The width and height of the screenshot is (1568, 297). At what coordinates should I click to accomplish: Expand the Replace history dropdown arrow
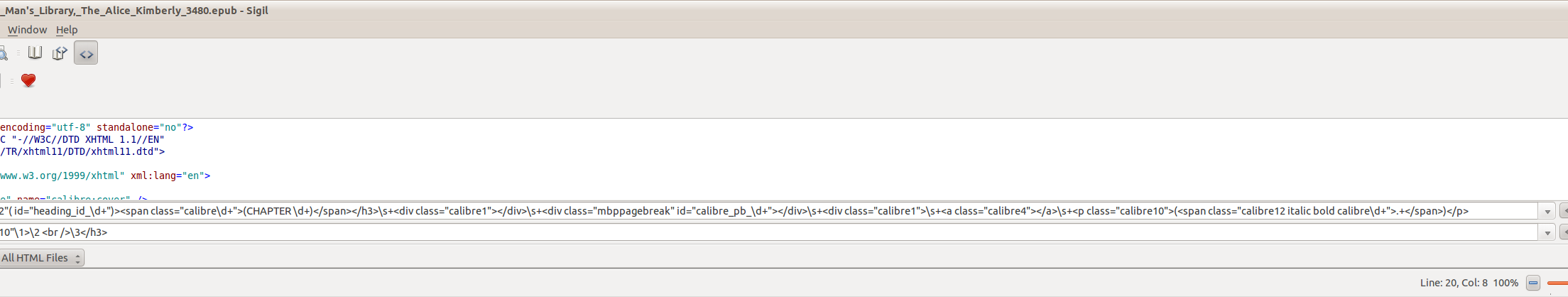[x=1547, y=233]
